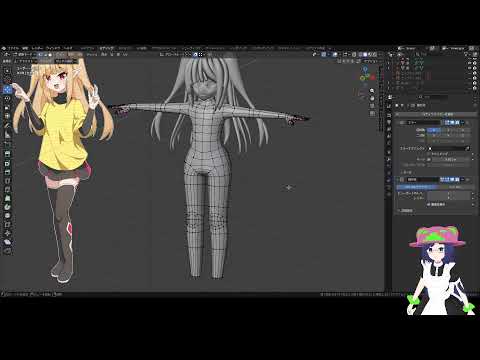The height and width of the screenshot is (360, 480).
Task: Expand the Mirror modifier Data section
Action: click(406, 172)
